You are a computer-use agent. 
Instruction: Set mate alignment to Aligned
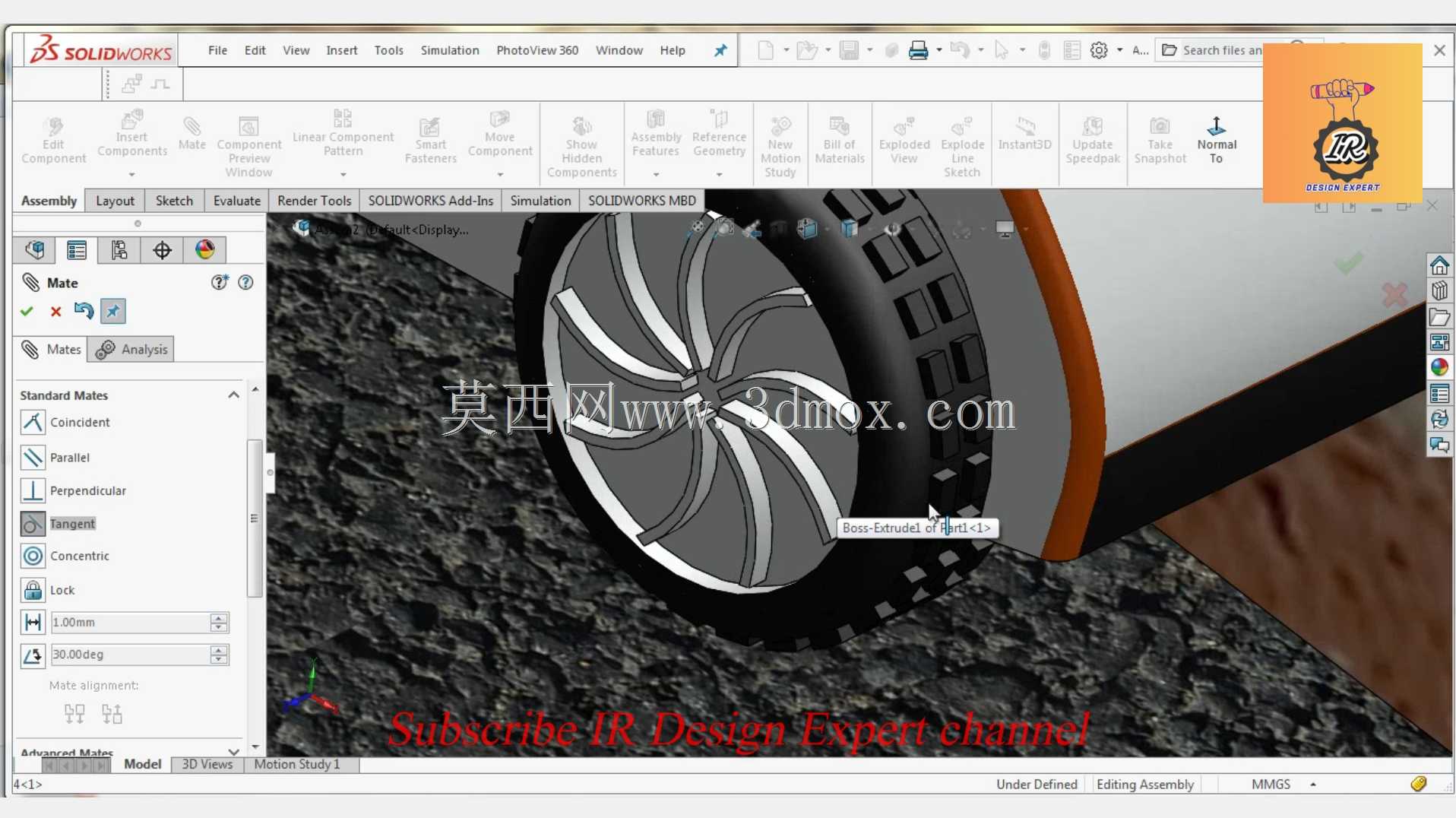click(74, 713)
